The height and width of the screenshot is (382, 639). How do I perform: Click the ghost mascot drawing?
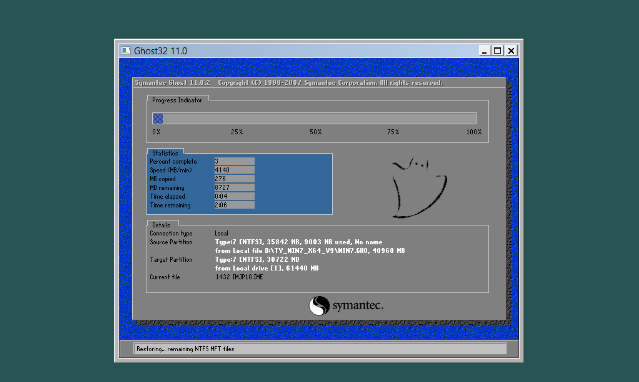click(x=419, y=187)
